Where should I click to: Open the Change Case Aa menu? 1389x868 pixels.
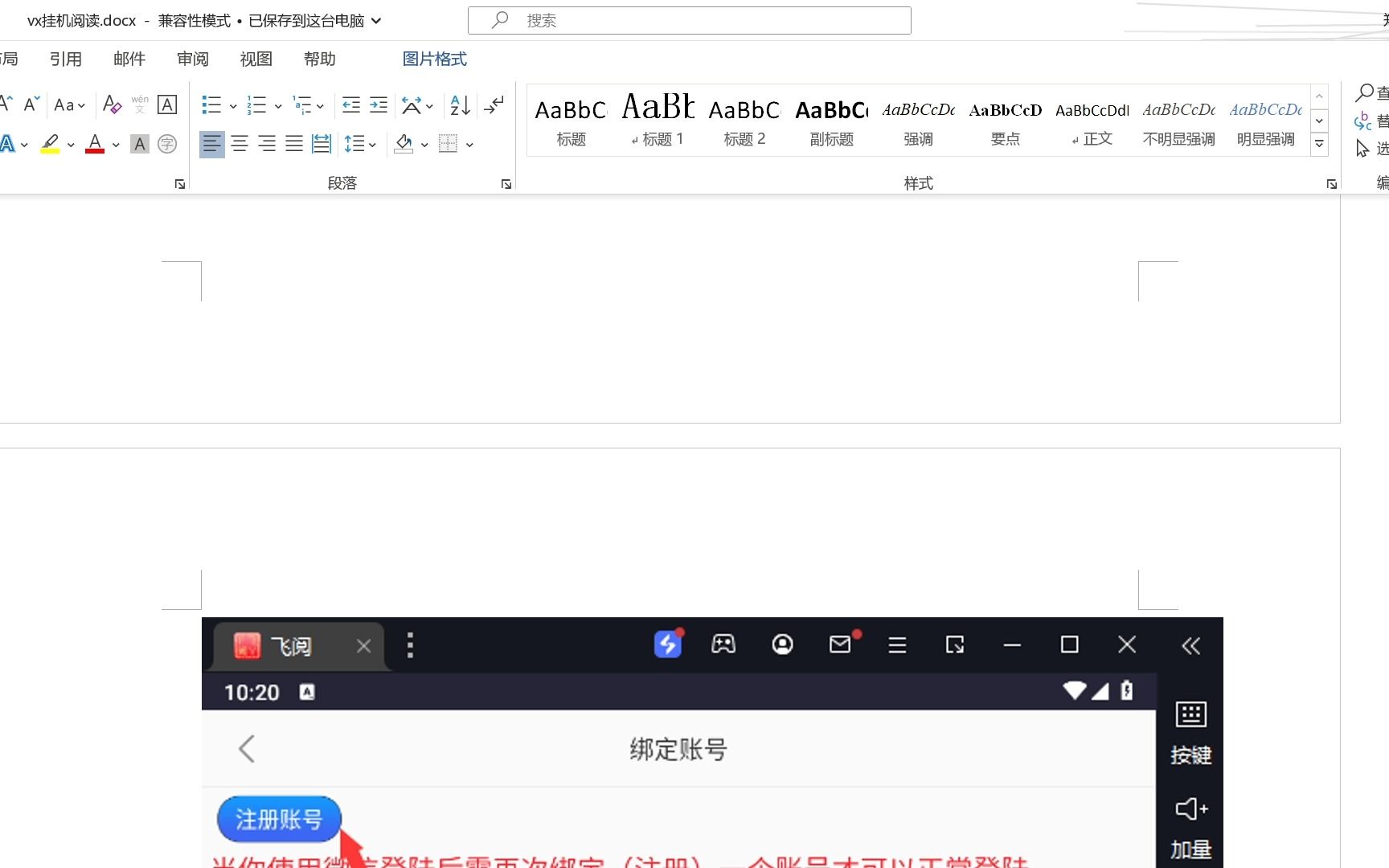(x=69, y=104)
